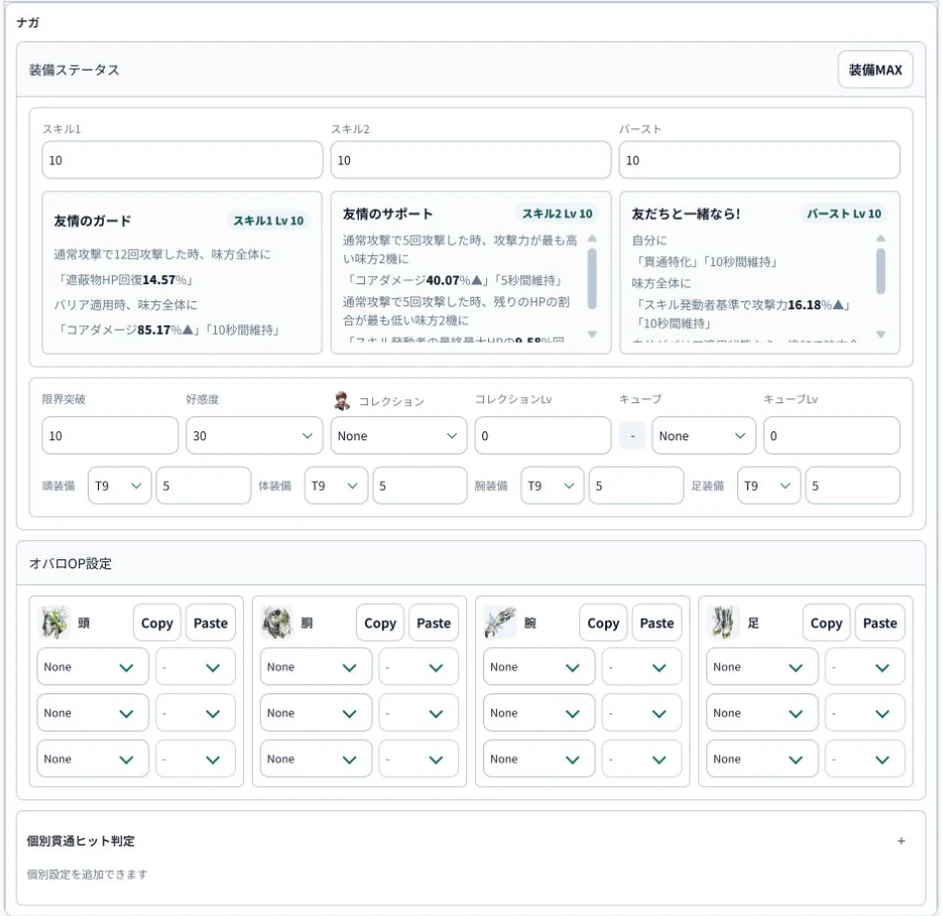Click the leg (足) overload gear icon
The height and width of the screenshot is (916, 942).
pyautogui.click(x=723, y=622)
